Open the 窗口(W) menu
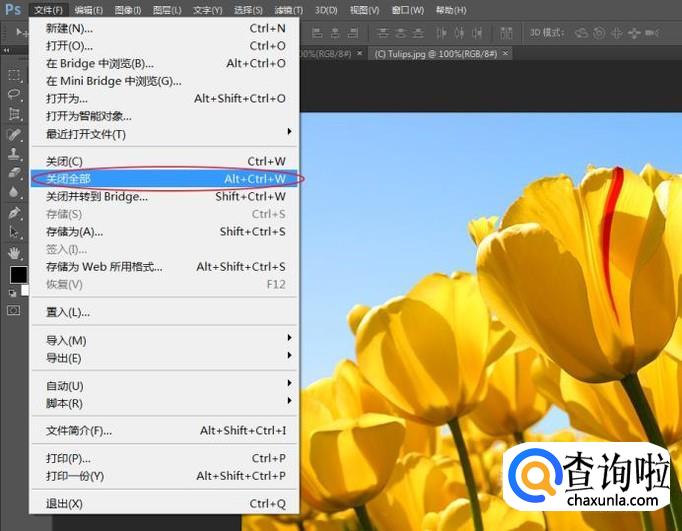Viewport: 682px width, 531px height. click(x=408, y=10)
